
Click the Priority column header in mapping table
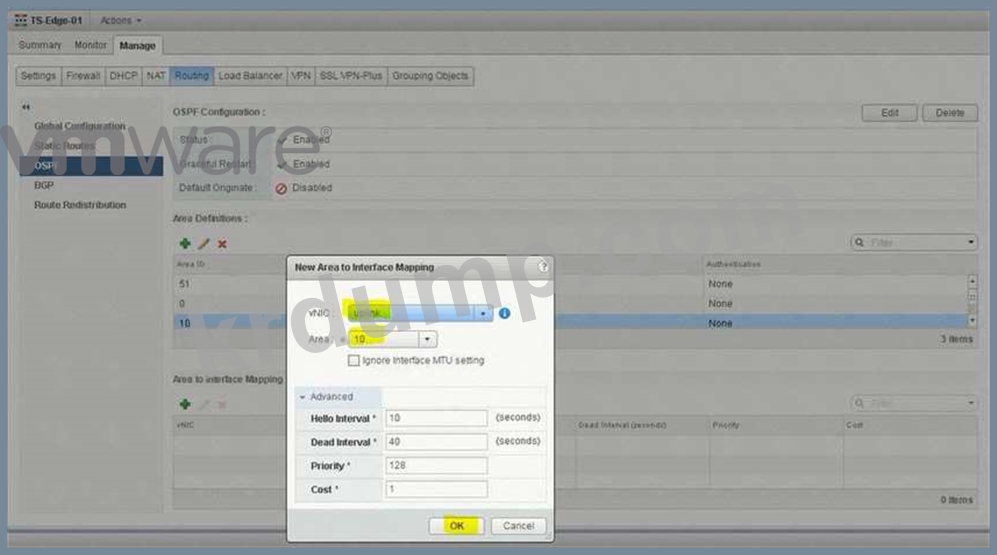[725, 425]
